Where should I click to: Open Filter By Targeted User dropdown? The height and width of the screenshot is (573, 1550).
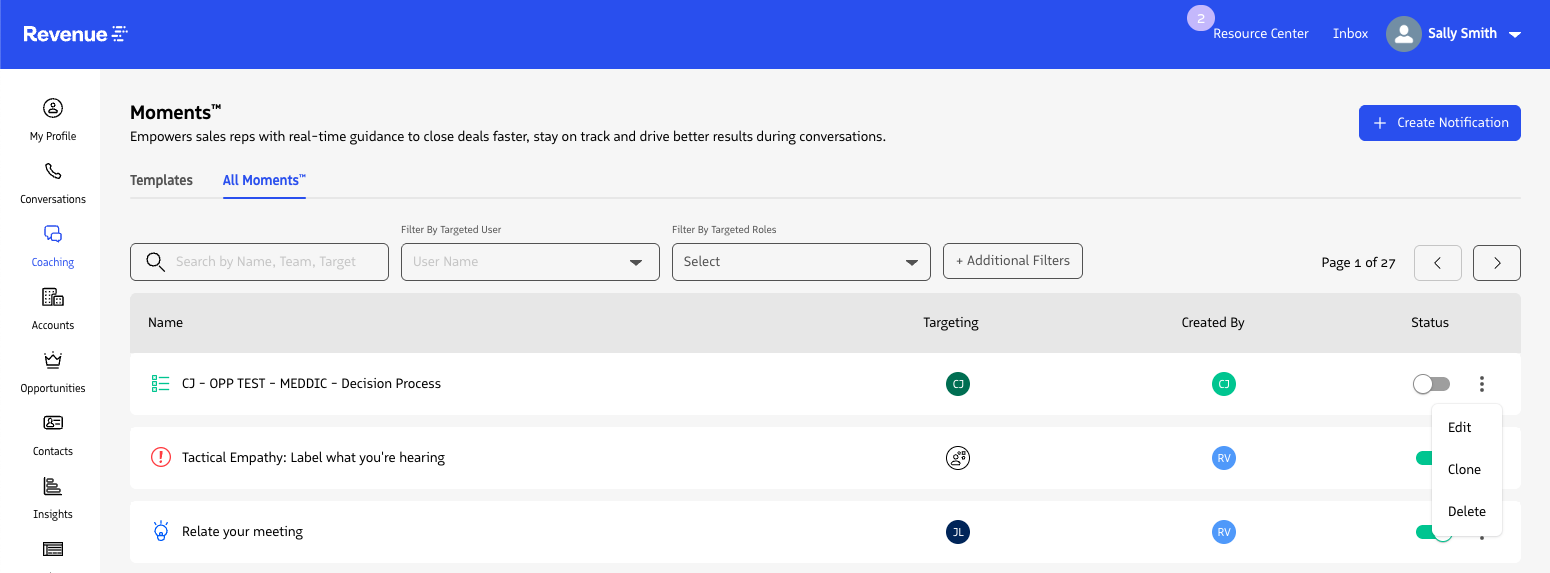coord(530,262)
